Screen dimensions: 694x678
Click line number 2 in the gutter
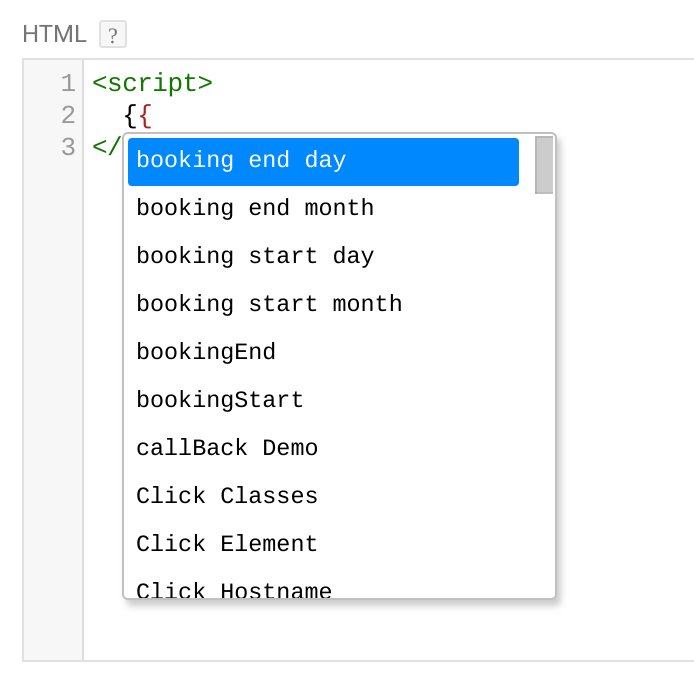click(68, 116)
